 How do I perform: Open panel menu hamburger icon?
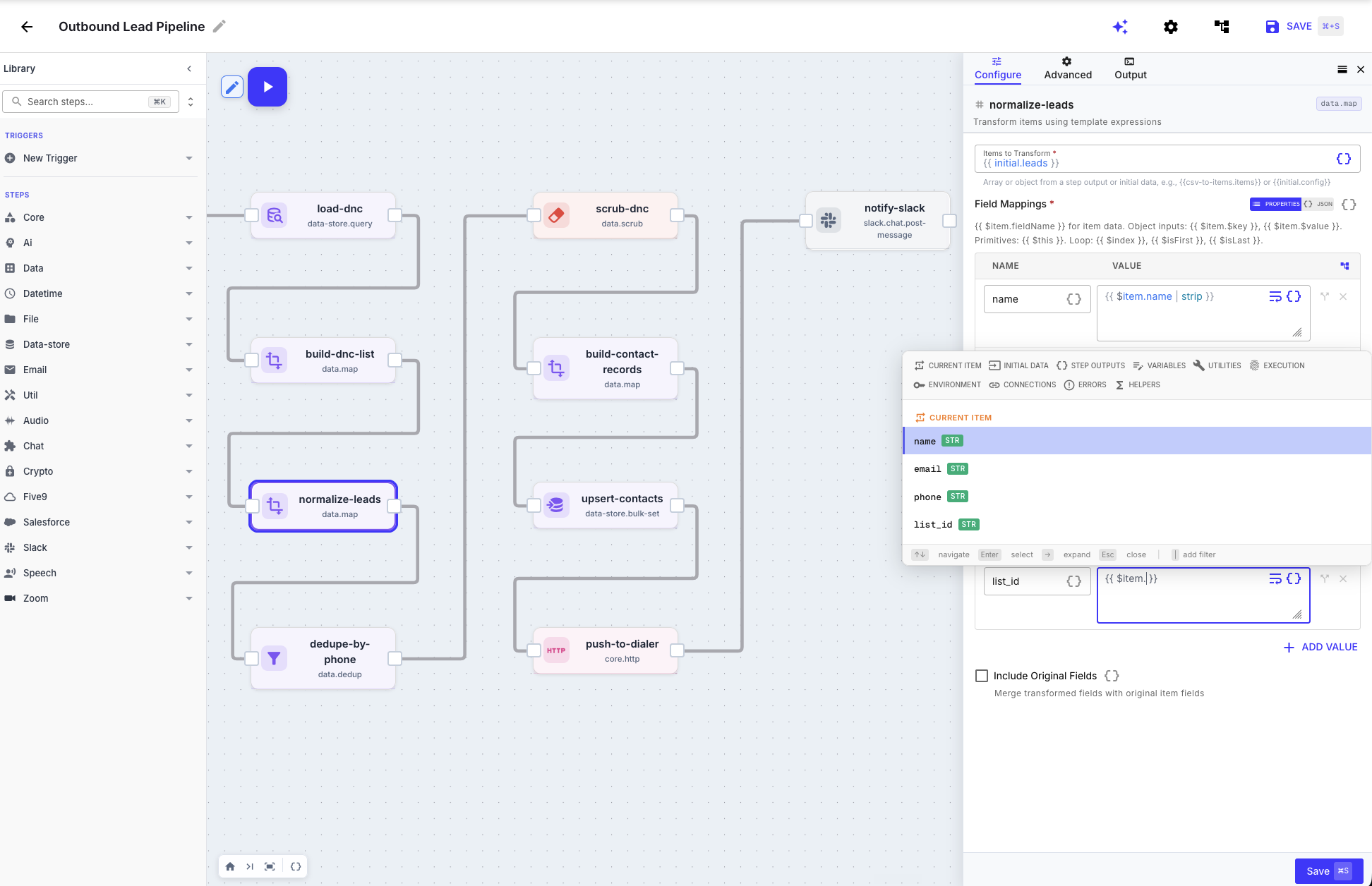[1342, 69]
